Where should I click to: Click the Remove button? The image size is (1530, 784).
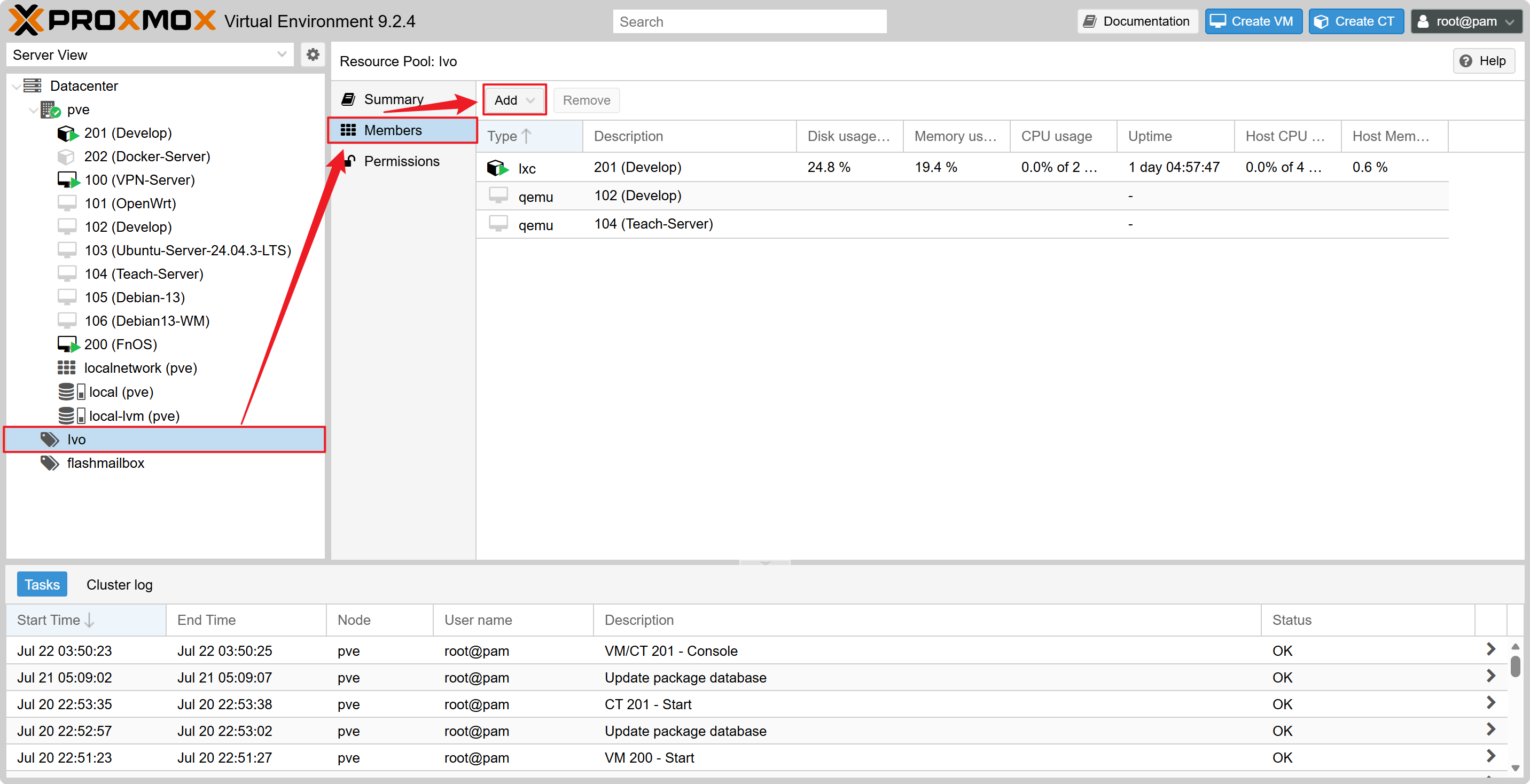click(x=586, y=100)
